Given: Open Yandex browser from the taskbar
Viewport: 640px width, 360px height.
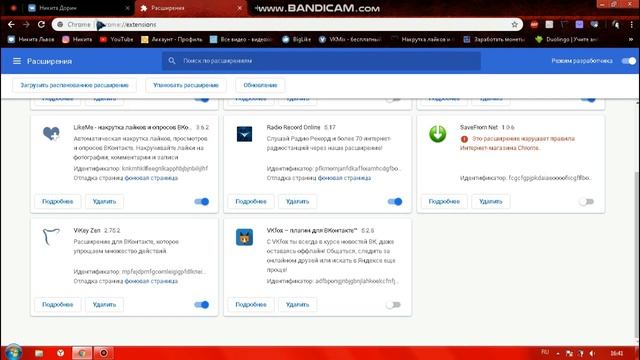Looking at the screenshot, I should point(60,353).
